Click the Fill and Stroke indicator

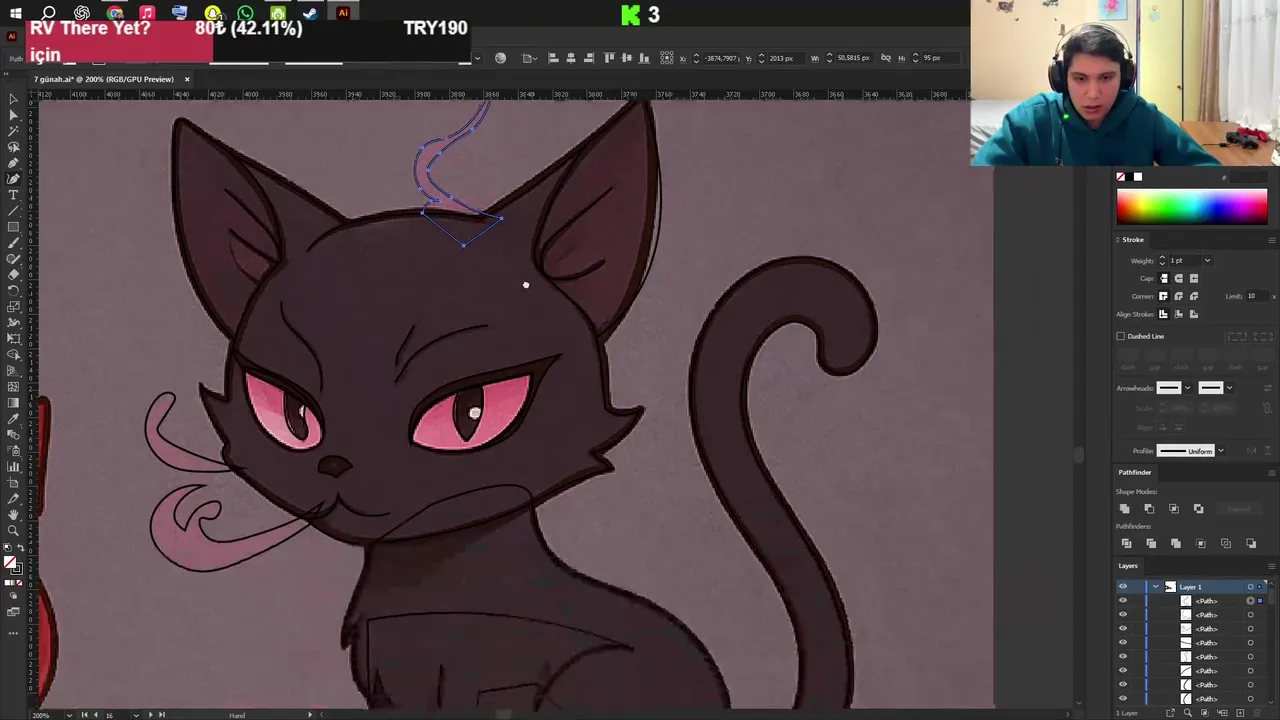13,566
